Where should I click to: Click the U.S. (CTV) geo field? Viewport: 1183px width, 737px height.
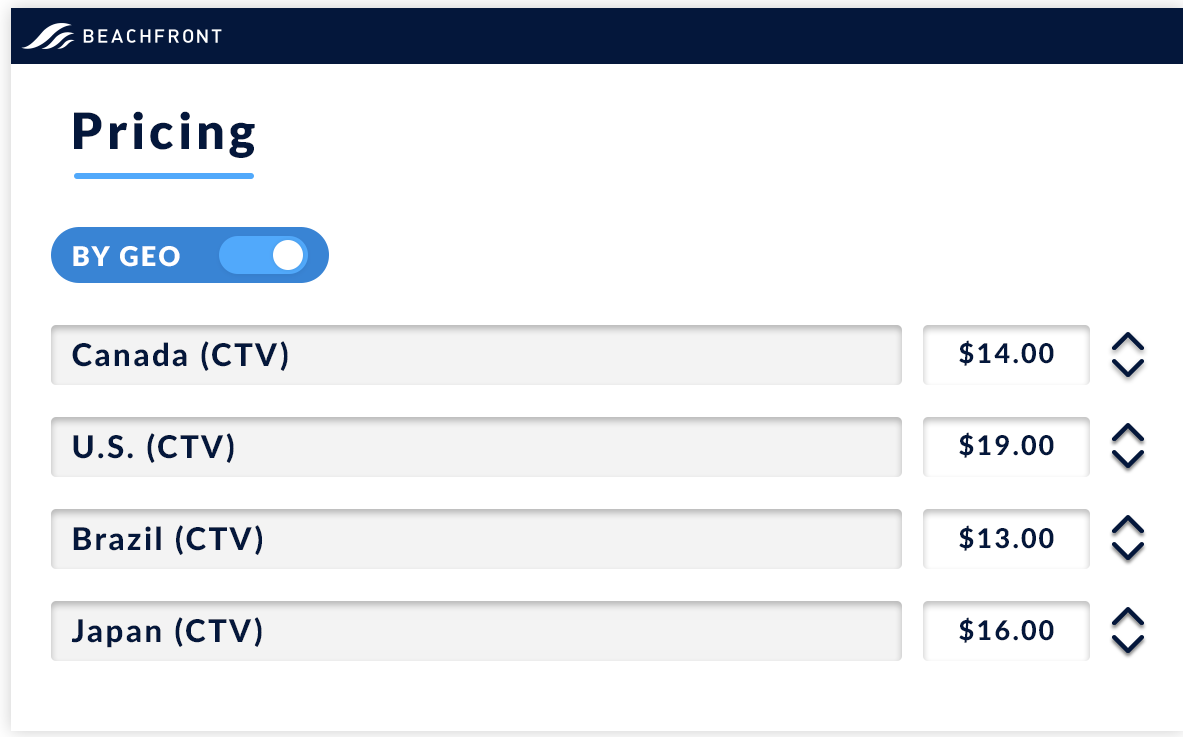coord(476,447)
